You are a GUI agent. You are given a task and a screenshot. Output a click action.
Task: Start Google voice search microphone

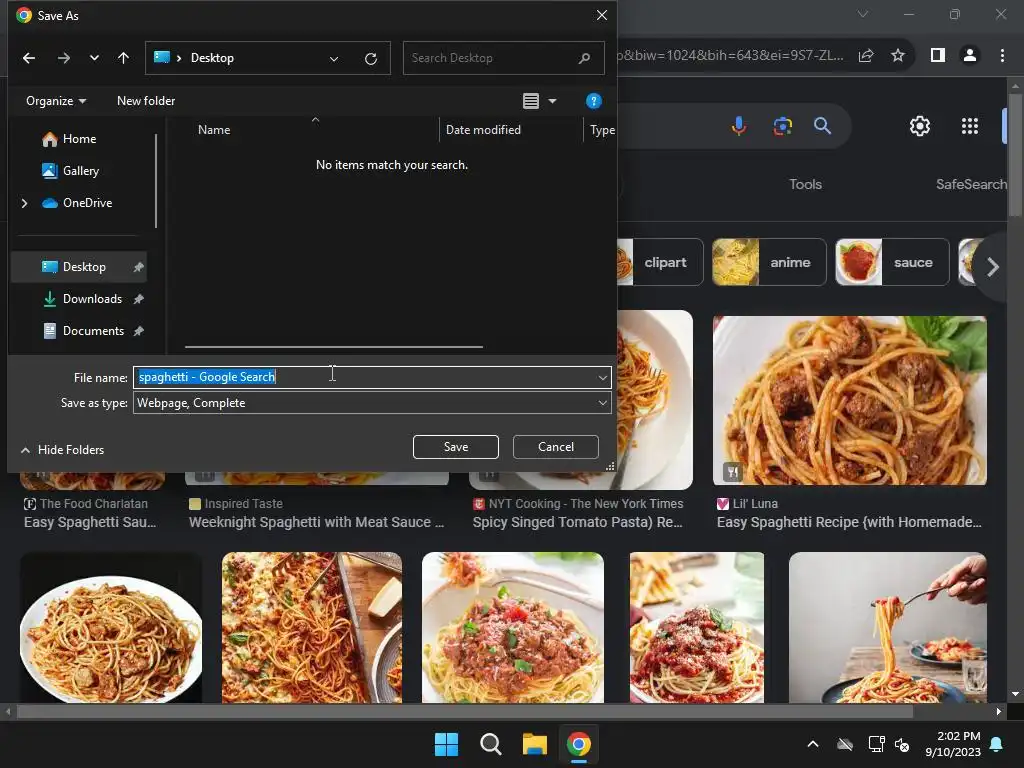coord(739,125)
